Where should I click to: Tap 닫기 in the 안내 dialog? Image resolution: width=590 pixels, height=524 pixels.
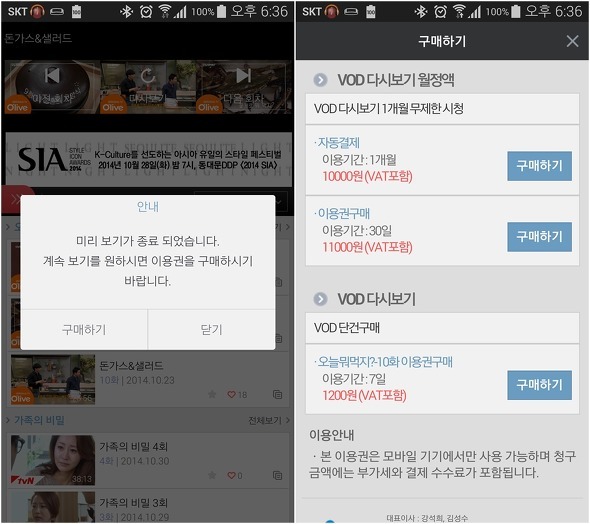[x=211, y=330]
